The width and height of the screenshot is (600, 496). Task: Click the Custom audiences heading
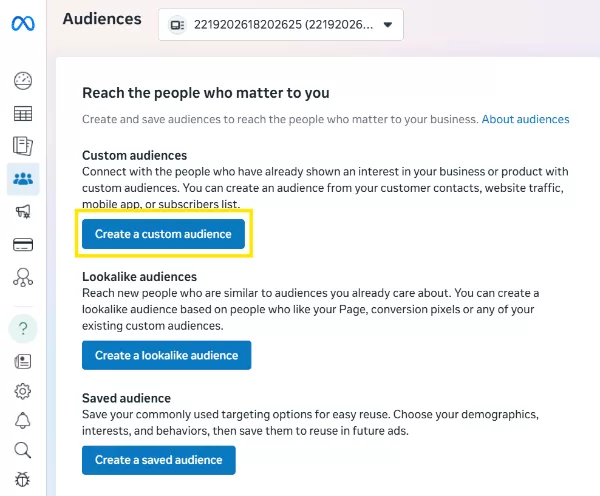(135, 155)
